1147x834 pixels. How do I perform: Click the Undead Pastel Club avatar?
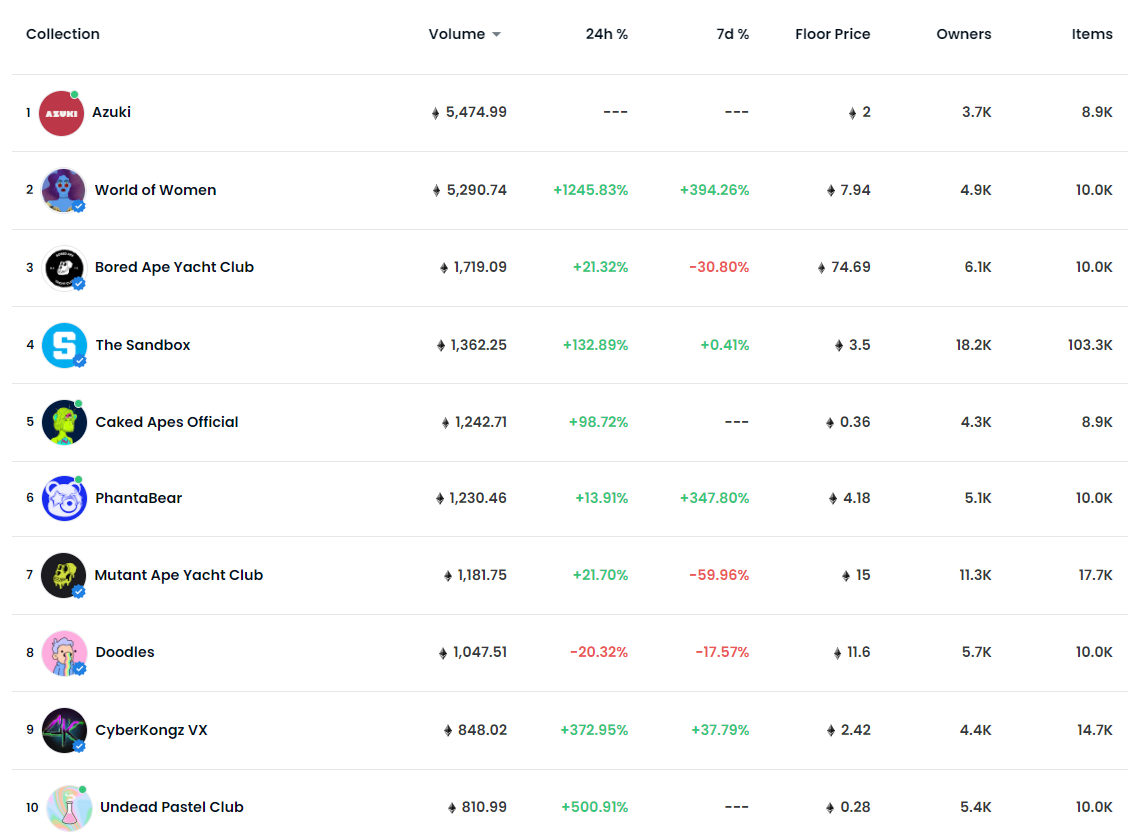69,808
